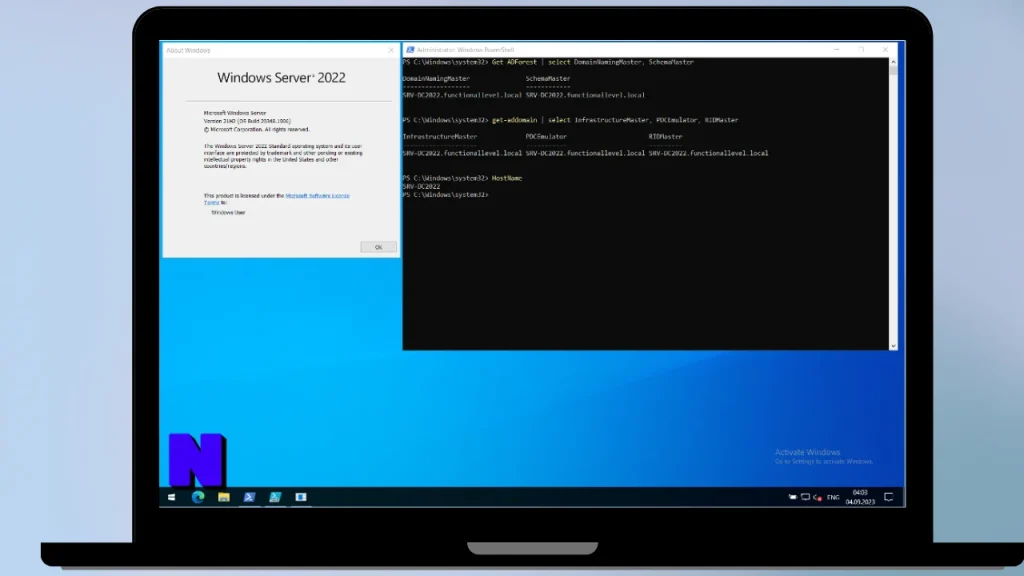Image resolution: width=1024 pixels, height=576 pixels.
Task: Open the network display tray icon
Action: (x=805, y=497)
